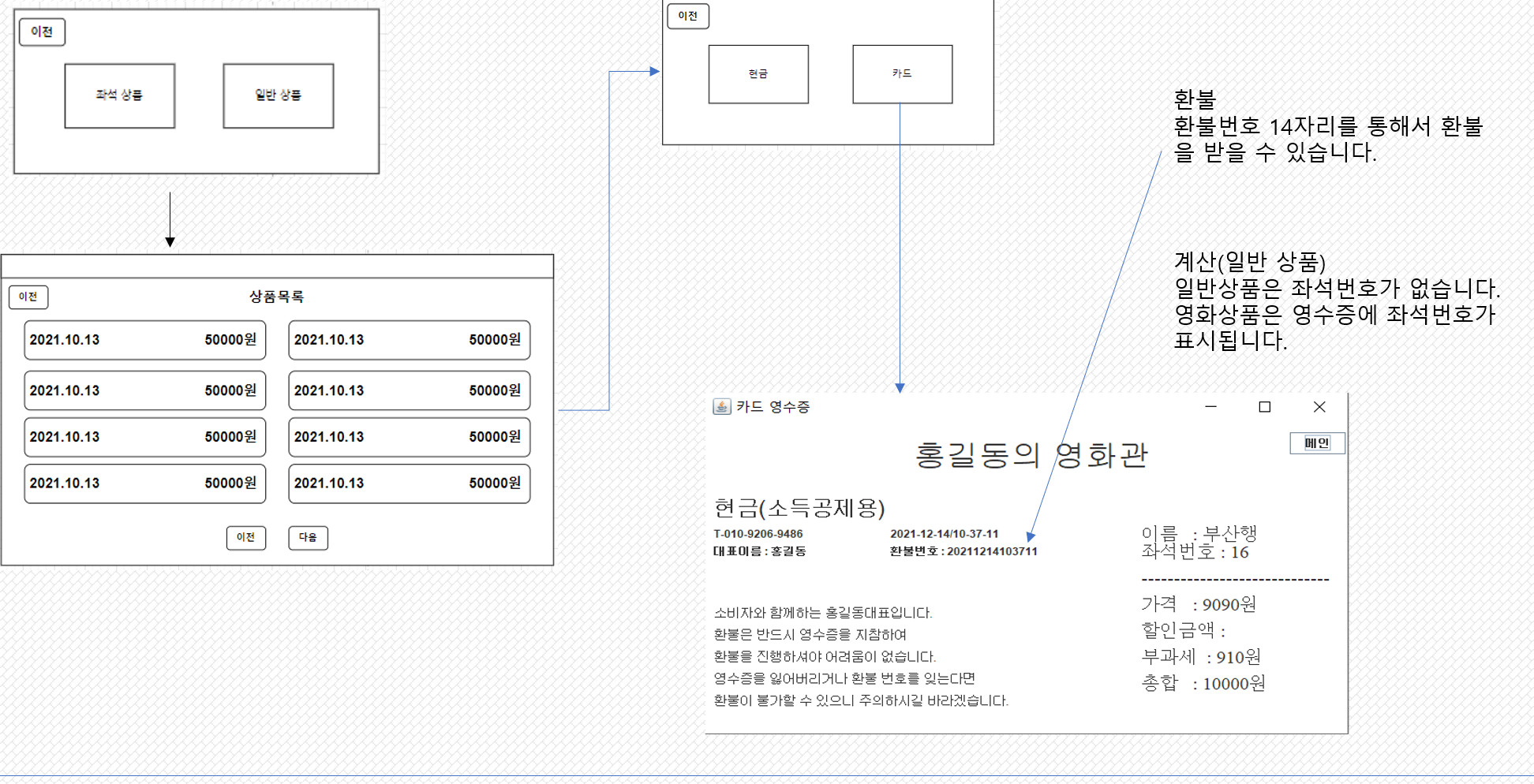The height and width of the screenshot is (784, 1534).
Task: Click 이전 pagination button below the product list
Action: [x=246, y=537]
